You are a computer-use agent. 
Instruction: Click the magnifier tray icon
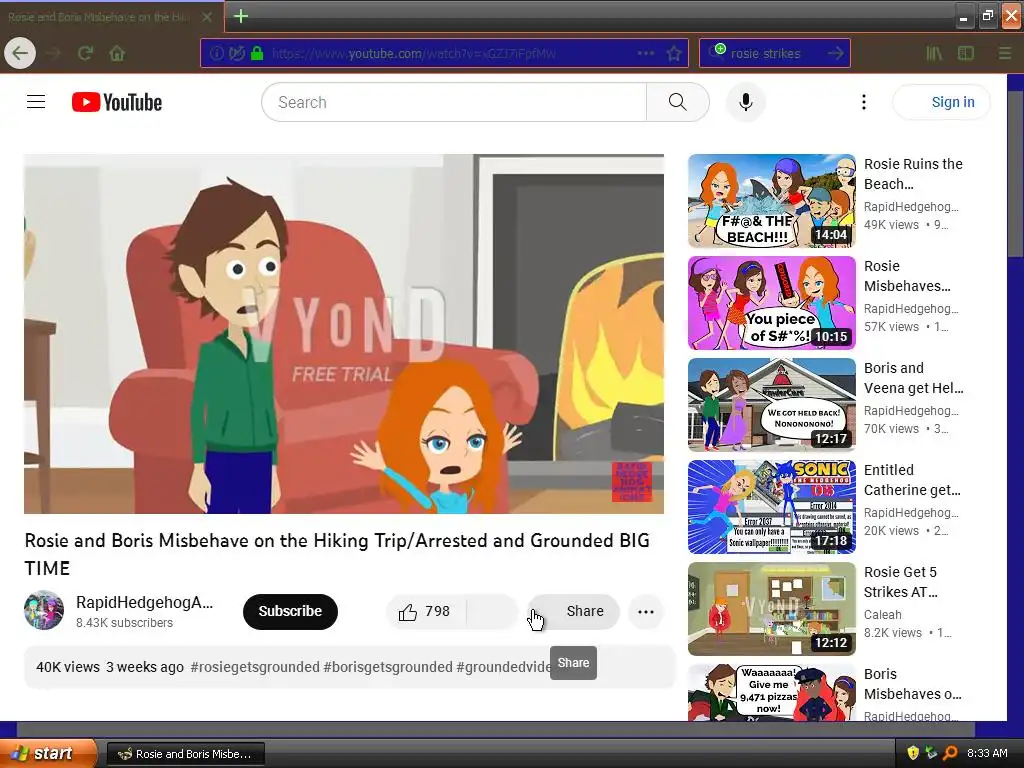[x=950, y=753]
